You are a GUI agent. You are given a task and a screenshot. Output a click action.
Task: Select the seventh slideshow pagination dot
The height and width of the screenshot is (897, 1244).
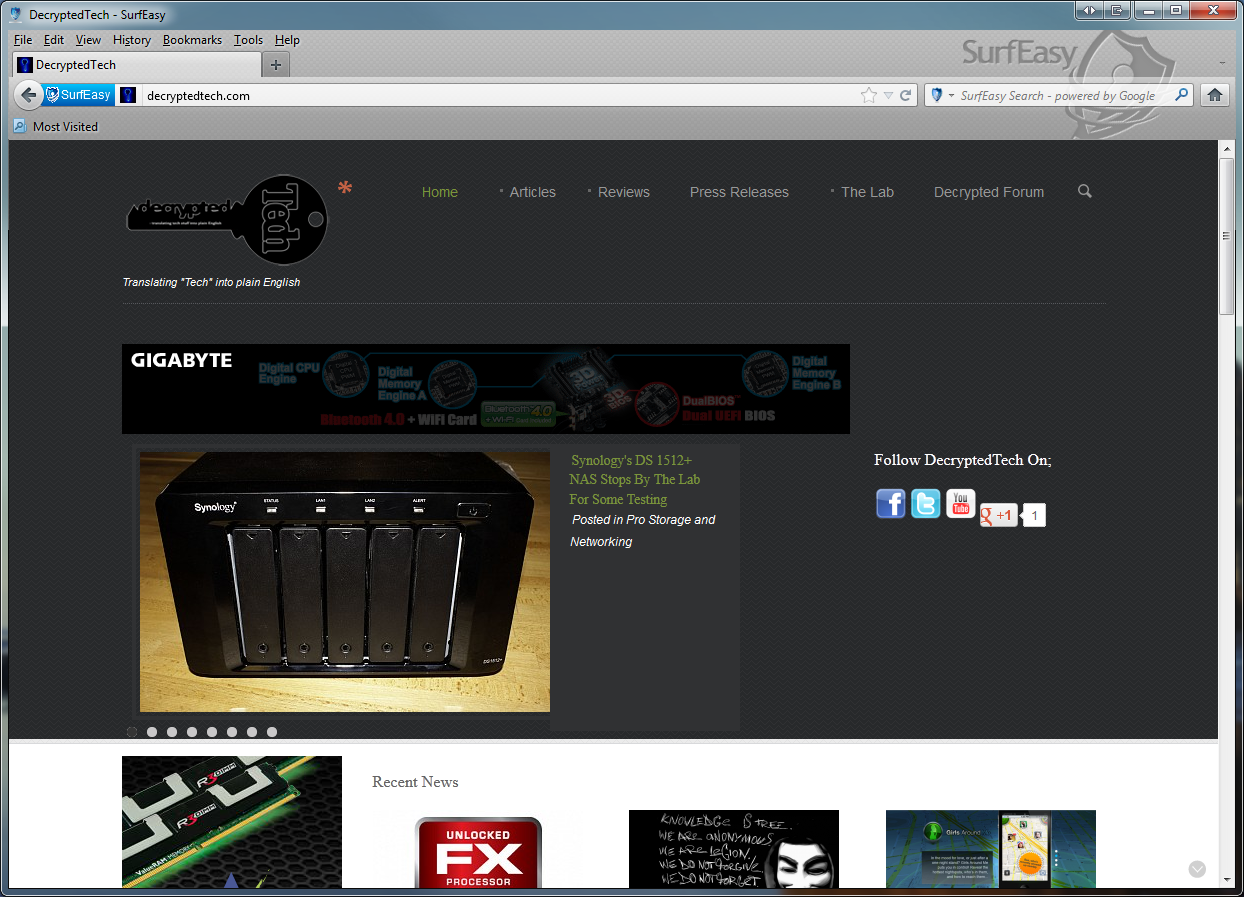pyautogui.click(x=252, y=732)
